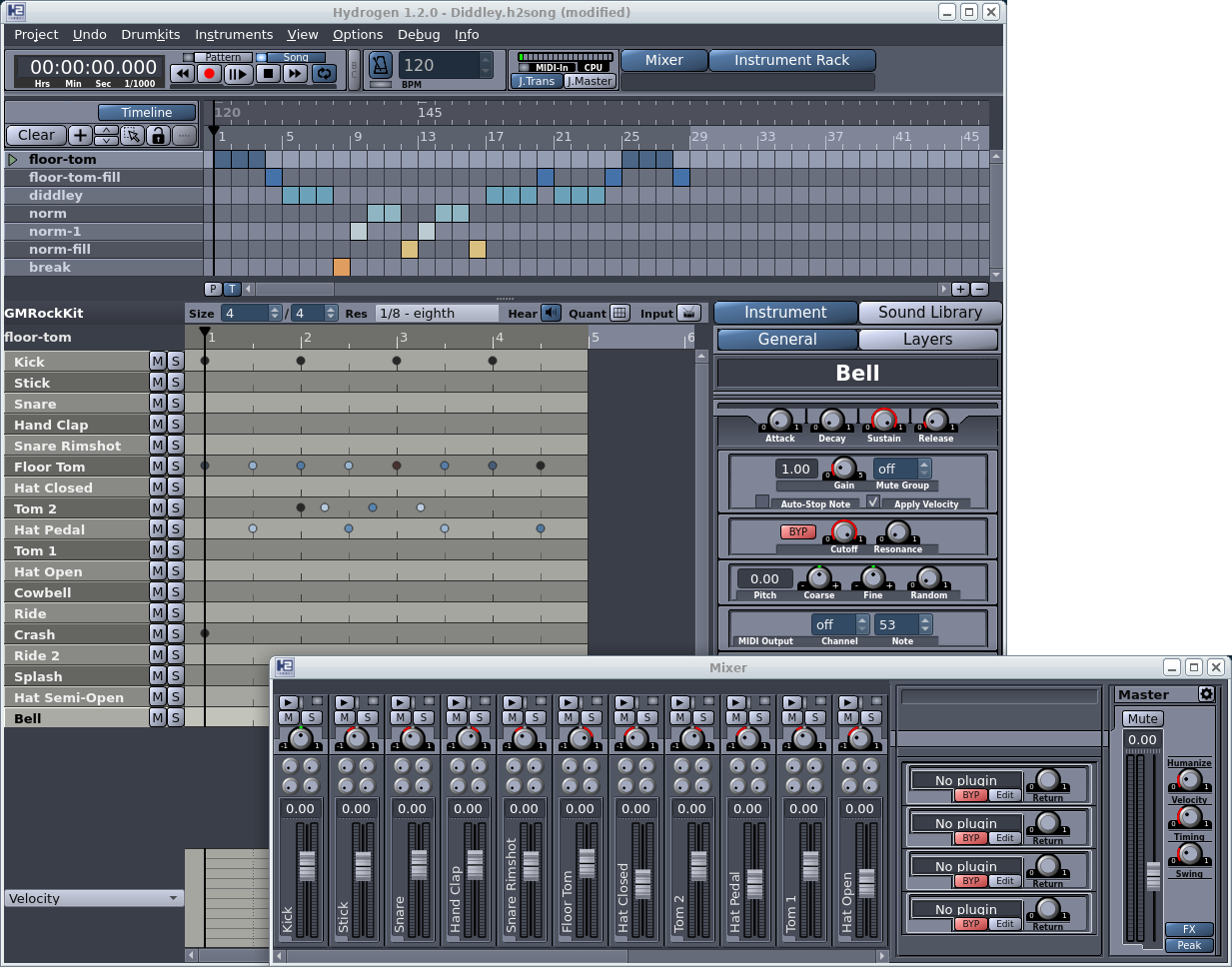1232x967 pixels.
Task: Click the P button below the song editor
Action: (212, 289)
